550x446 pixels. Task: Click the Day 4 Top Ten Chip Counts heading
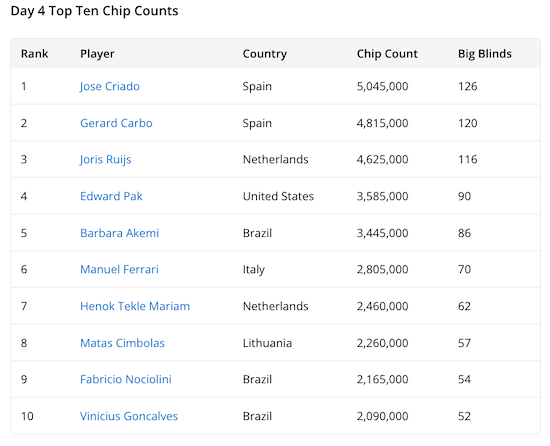coord(94,11)
